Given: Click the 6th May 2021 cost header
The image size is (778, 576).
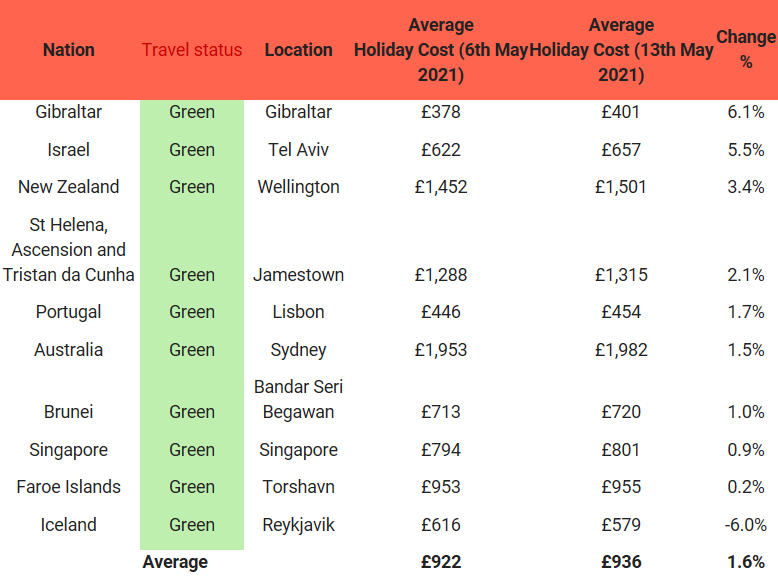Looking at the screenshot, I should [441, 50].
